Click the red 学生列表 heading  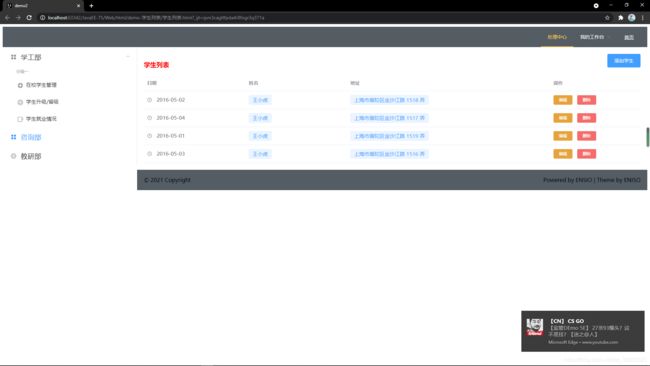[x=156, y=65]
